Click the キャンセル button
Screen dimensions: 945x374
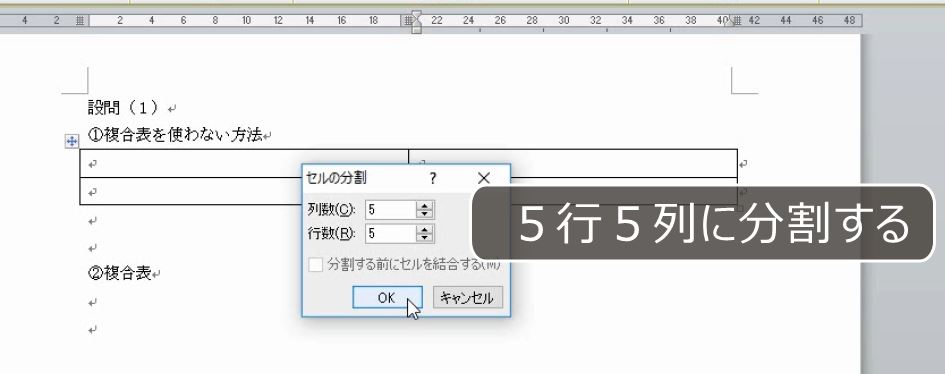point(468,298)
